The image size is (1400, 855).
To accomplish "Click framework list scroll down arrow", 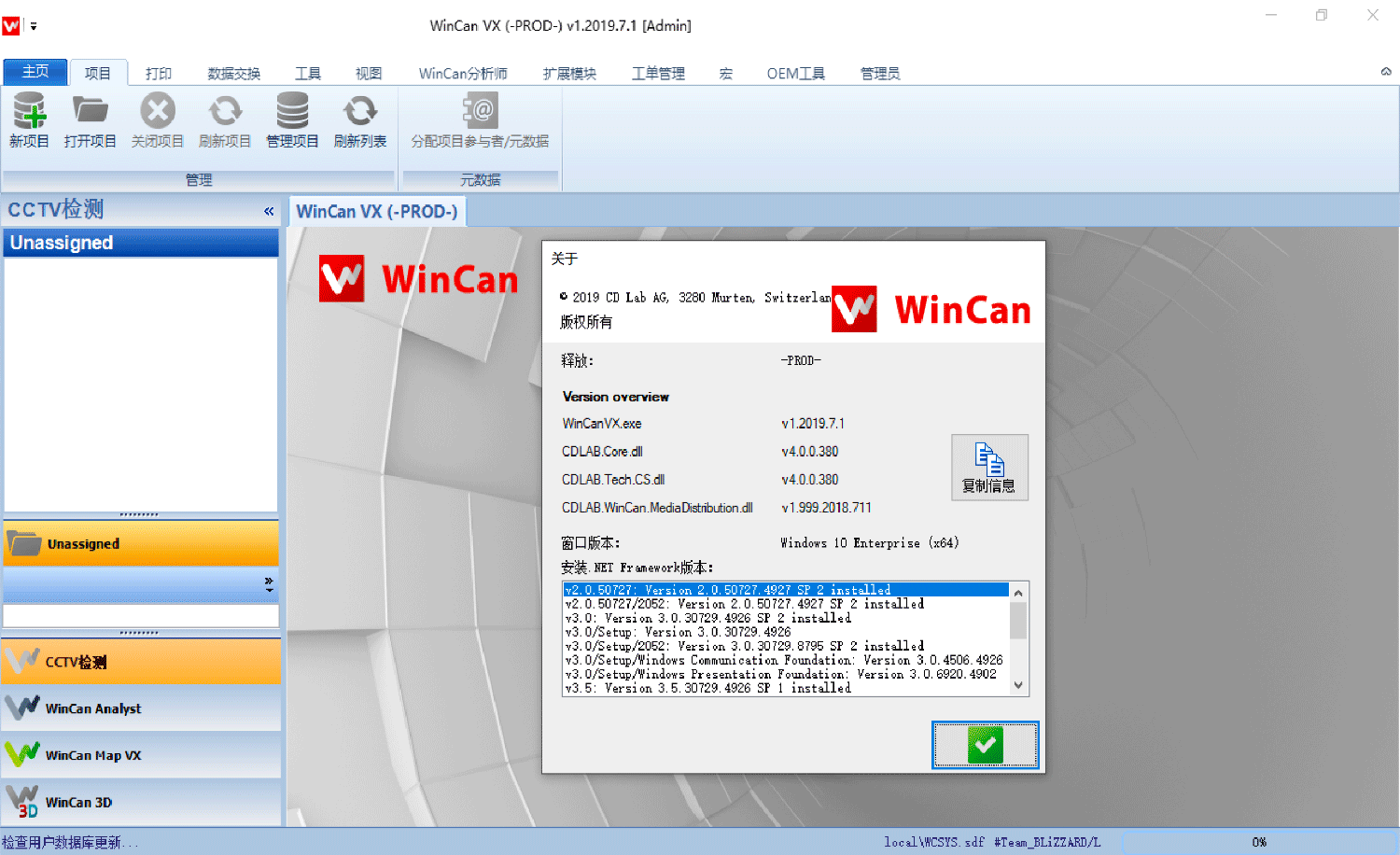I will pyautogui.click(x=1018, y=685).
